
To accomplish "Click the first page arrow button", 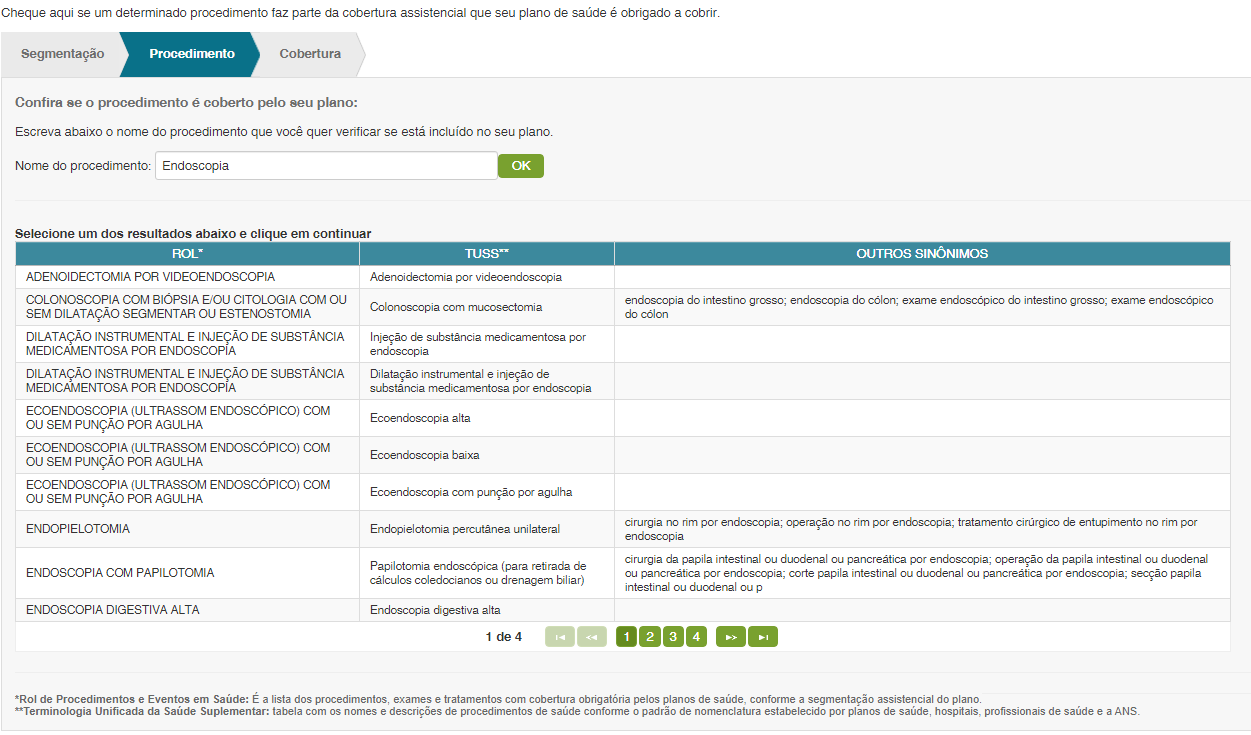I will [x=560, y=637].
